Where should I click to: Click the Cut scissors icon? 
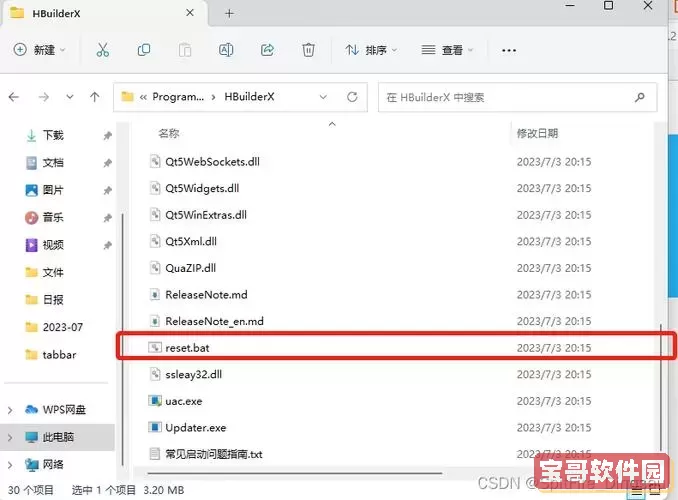click(x=102, y=50)
